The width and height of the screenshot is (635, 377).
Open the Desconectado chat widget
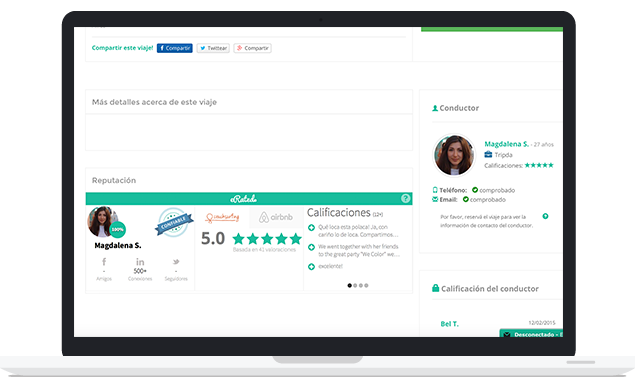(531, 334)
